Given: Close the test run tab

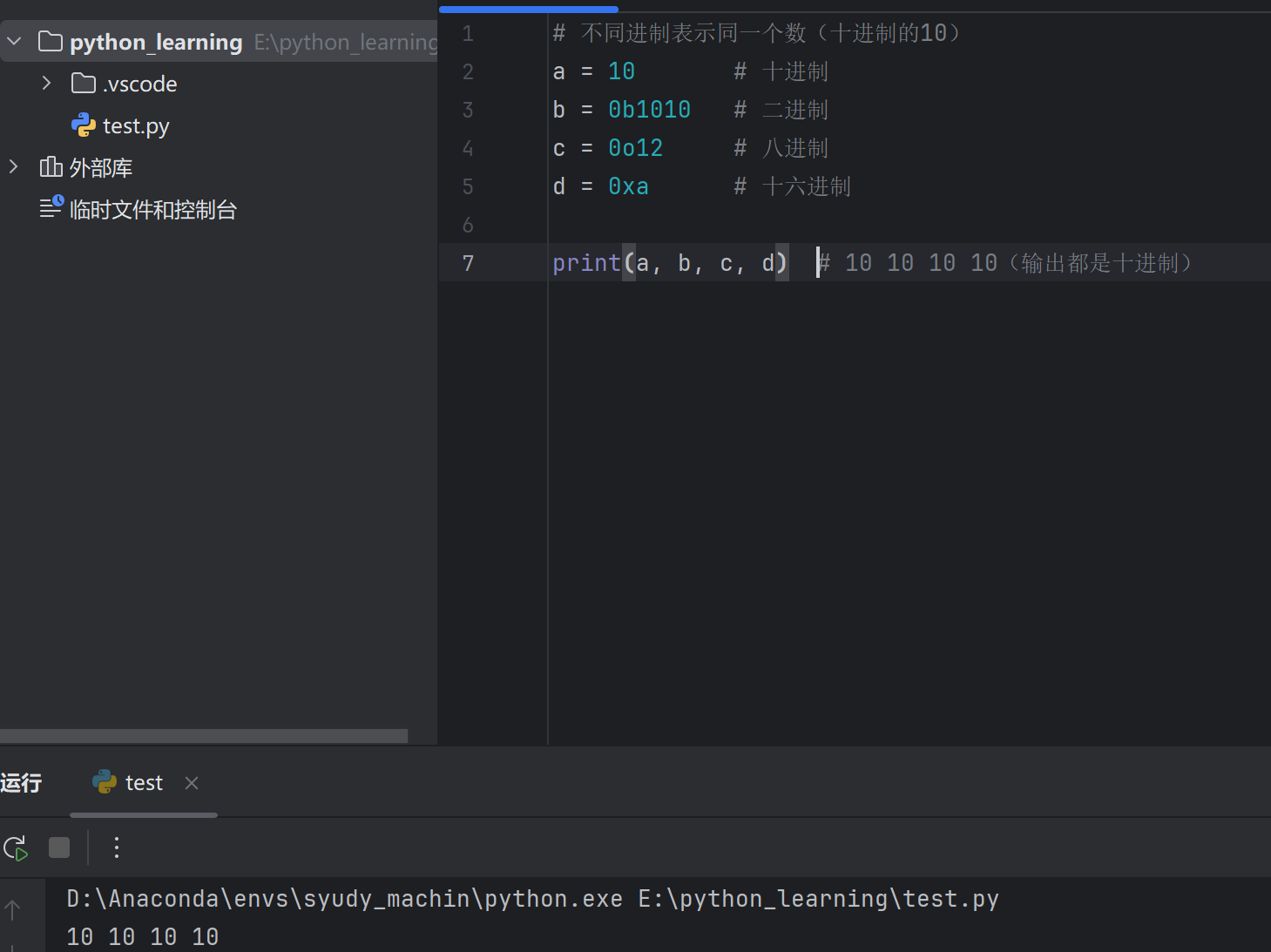Looking at the screenshot, I should [192, 783].
